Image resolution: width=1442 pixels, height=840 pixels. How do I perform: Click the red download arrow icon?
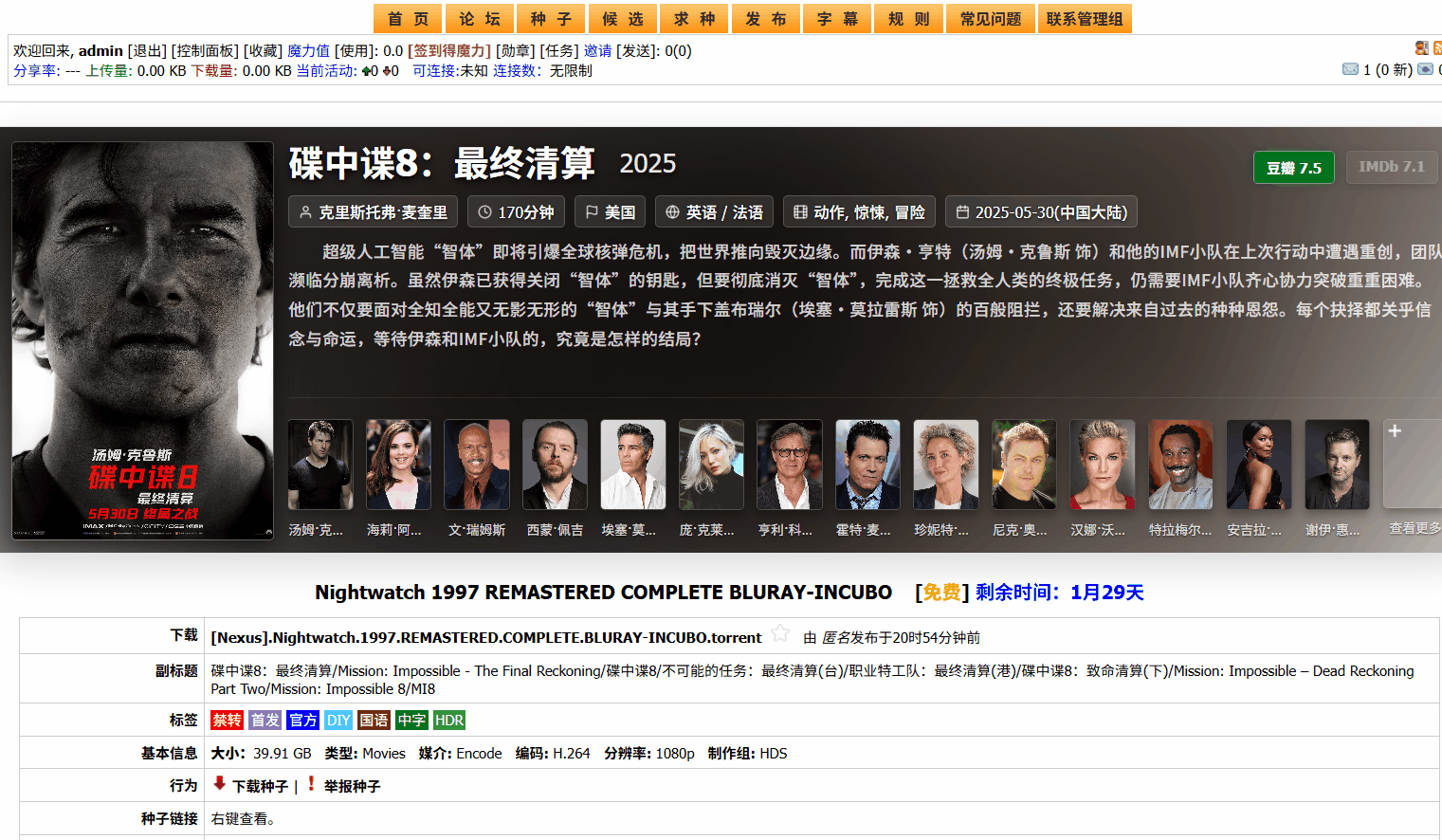220,783
